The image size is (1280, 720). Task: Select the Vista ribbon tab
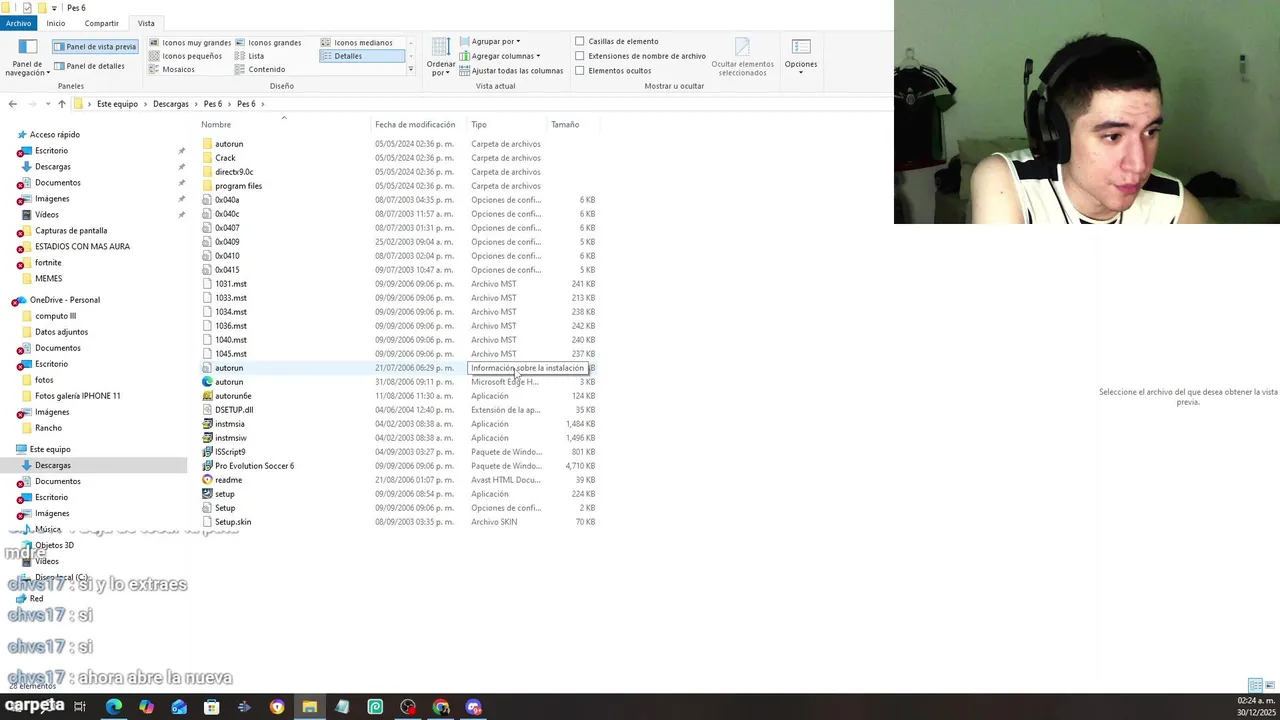click(x=146, y=23)
